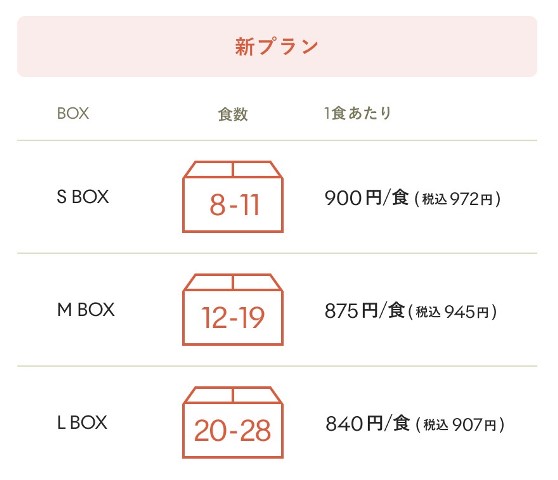Click the 12-19 box icon
The height and width of the screenshot is (480, 558).
[233, 310]
